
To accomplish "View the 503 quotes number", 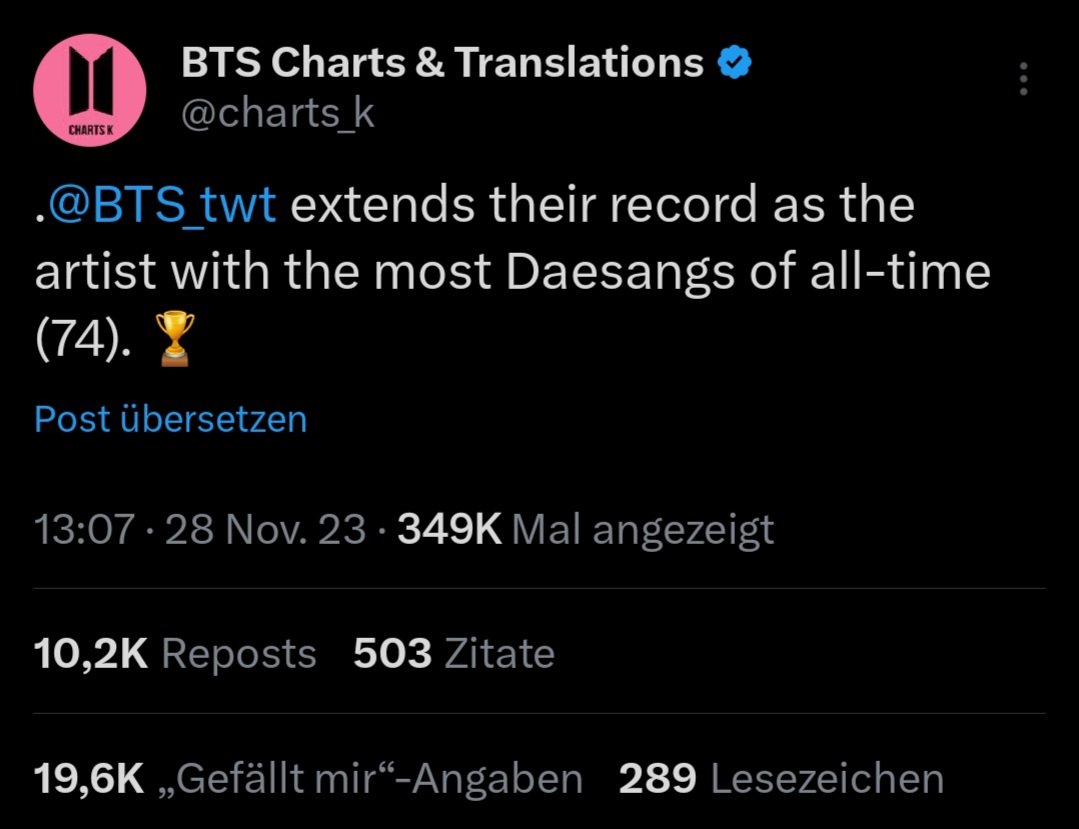I will coord(392,654).
